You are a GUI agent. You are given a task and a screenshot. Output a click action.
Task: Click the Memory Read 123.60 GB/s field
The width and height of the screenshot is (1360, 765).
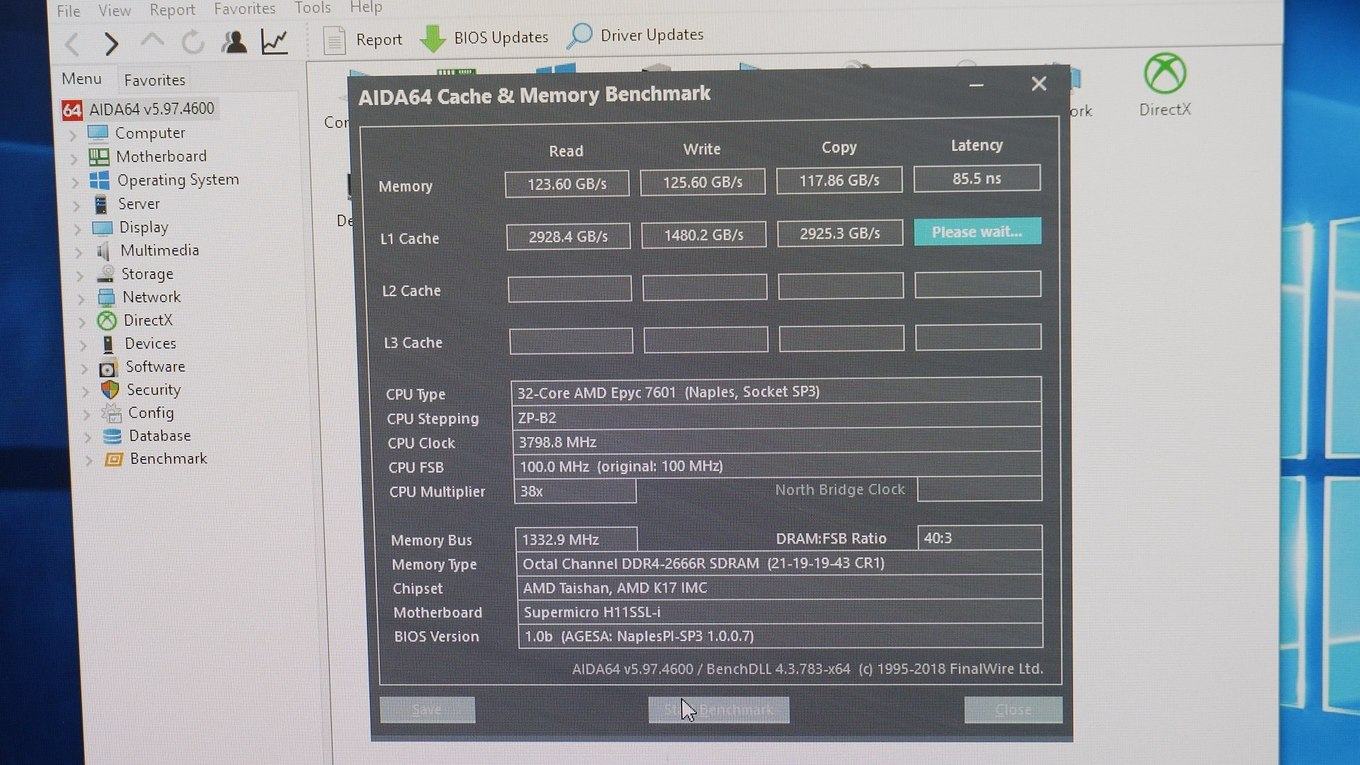(x=567, y=183)
